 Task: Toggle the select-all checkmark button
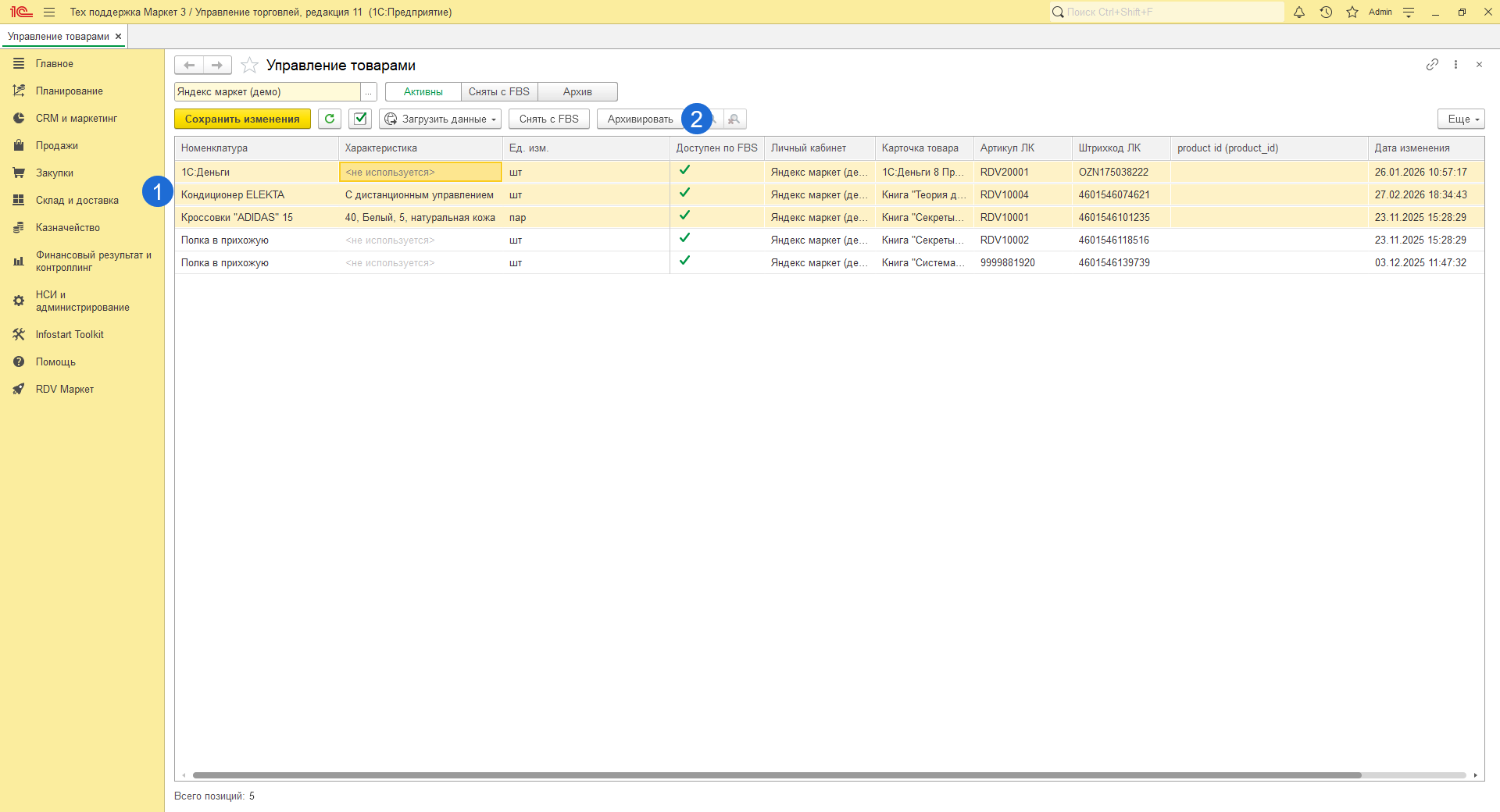360,119
